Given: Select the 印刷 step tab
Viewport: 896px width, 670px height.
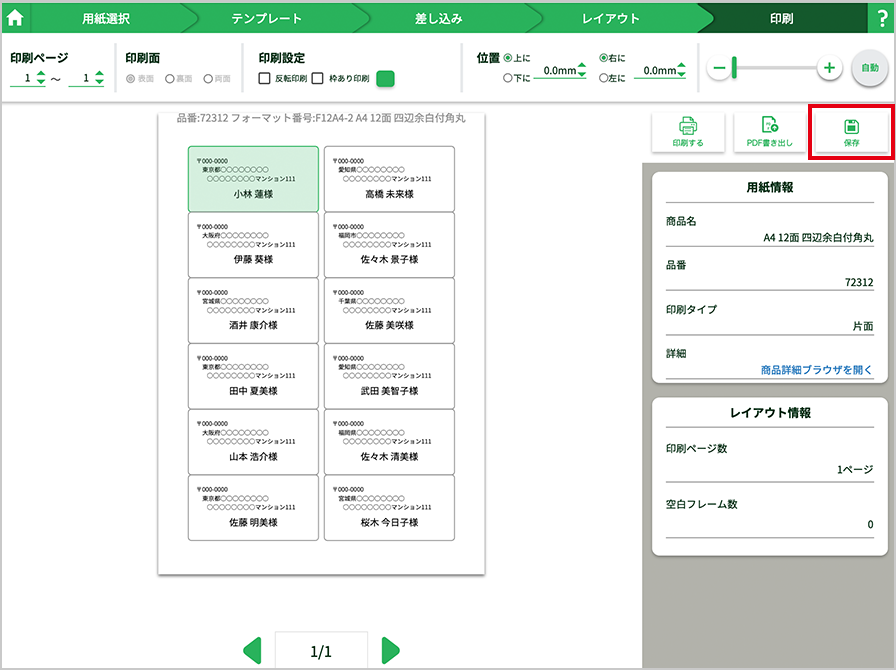Looking at the screenshot, I should tap(781, 18).
